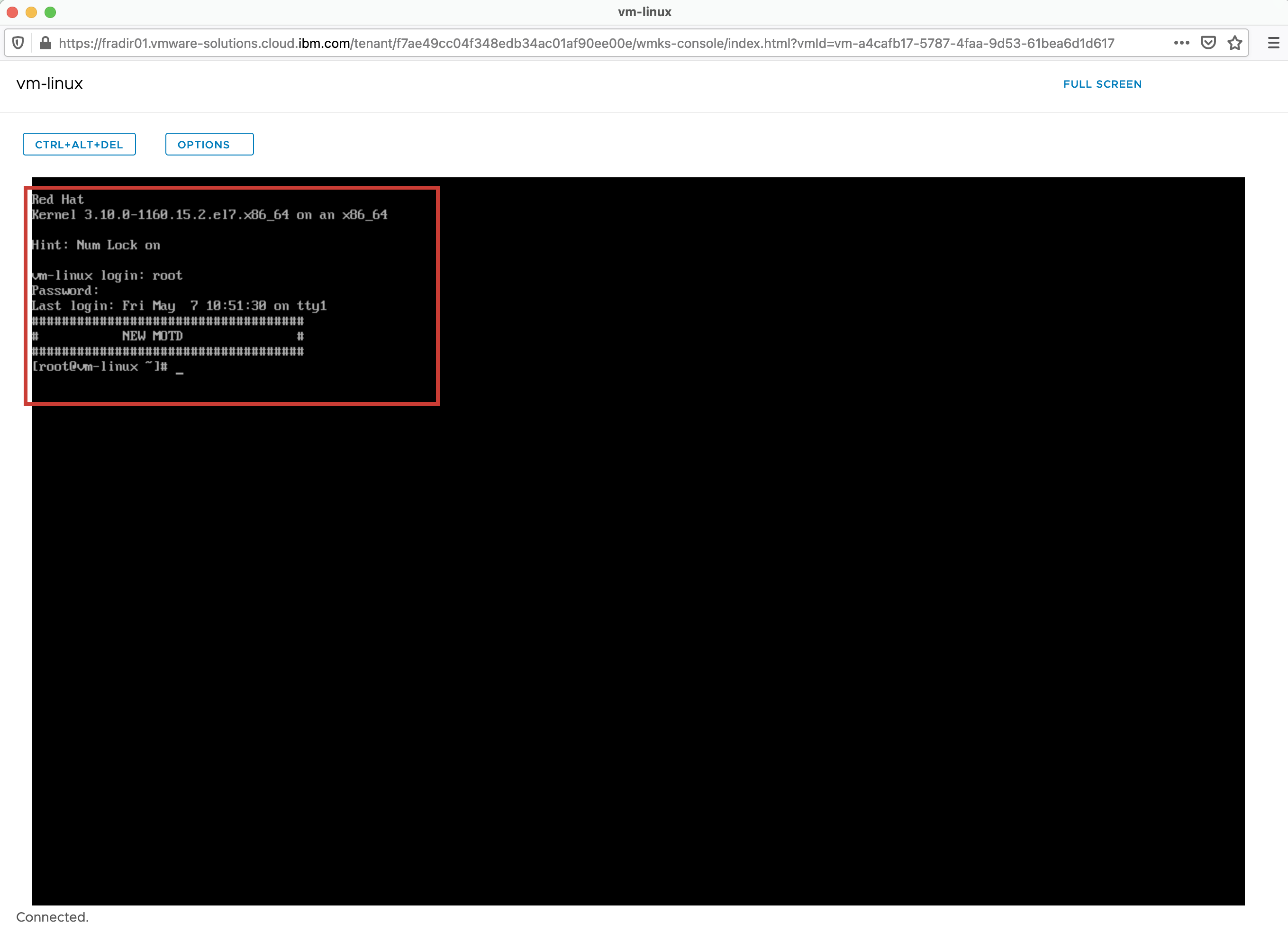Click the Last login line in console
Viewport: 1288px width, 951px height.
[x=178, y=306]
